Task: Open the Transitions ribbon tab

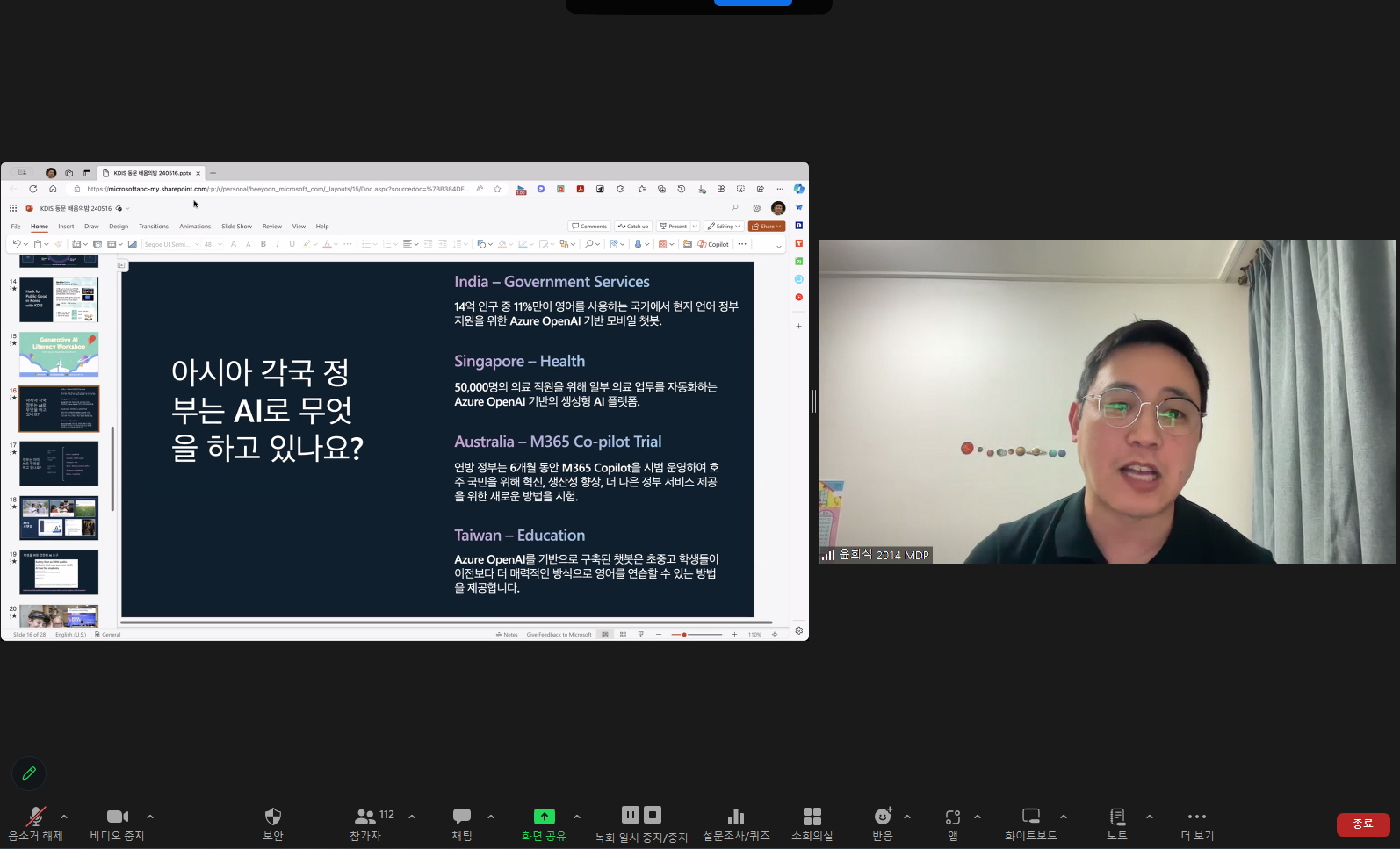Action: tap(154, 227)
